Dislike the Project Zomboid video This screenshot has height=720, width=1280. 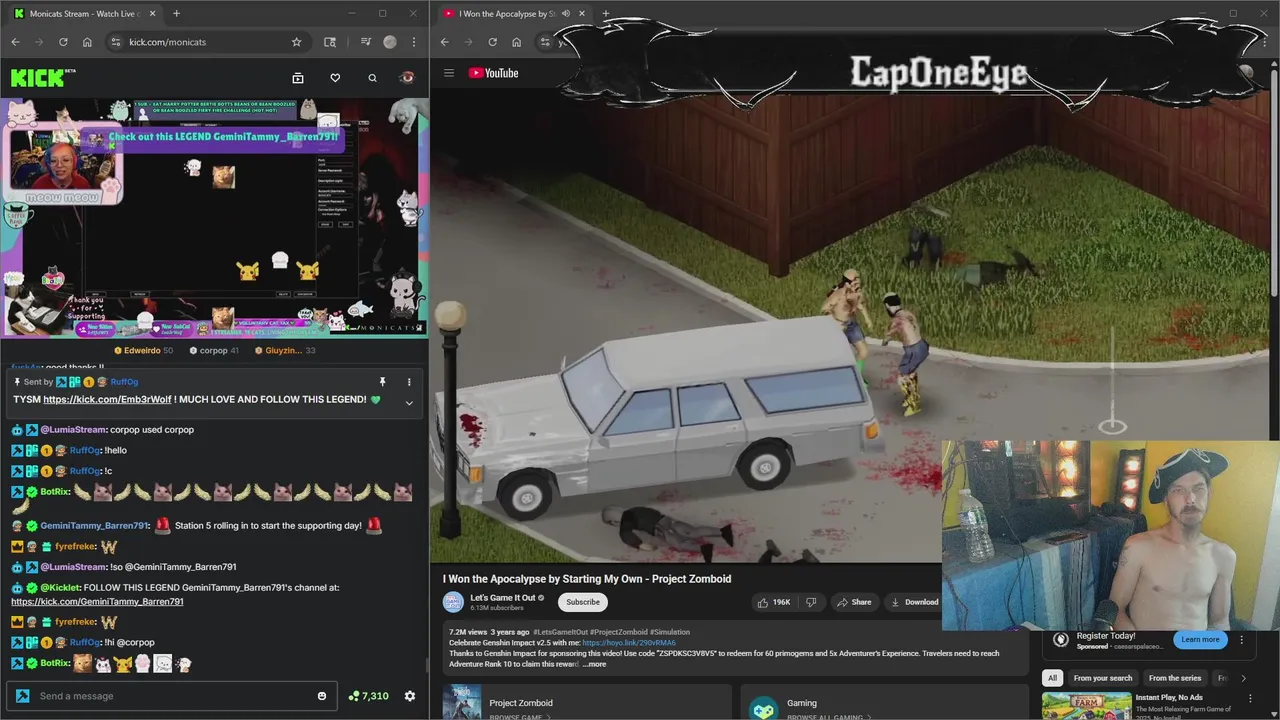[812, 602]
